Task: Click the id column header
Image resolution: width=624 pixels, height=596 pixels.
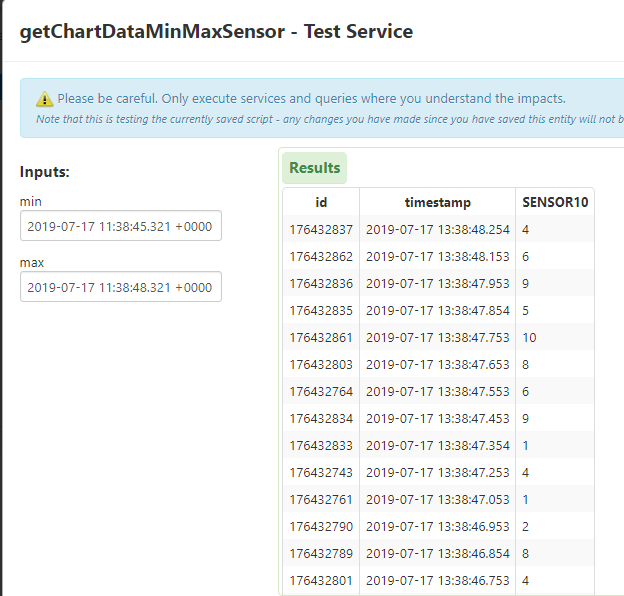Action: click(321, 202)
